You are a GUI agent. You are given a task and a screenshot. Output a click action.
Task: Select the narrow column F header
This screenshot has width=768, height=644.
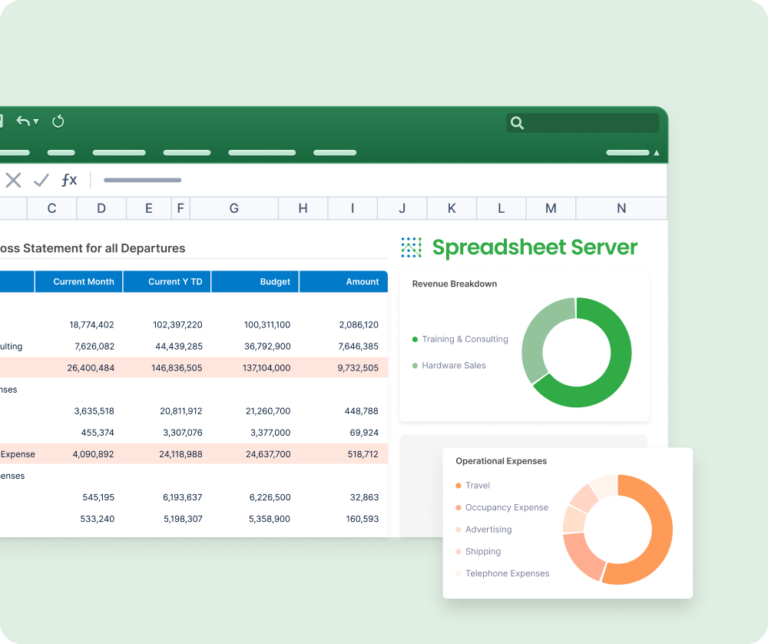click(x=181, y=208)
